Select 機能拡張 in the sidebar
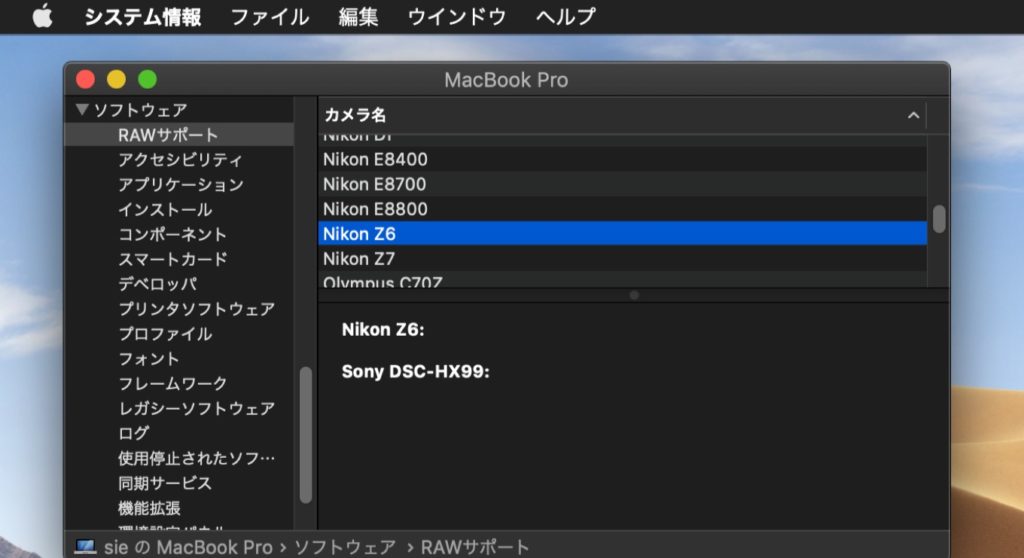Screen dimensions: 1024x558 pos(149,507)
